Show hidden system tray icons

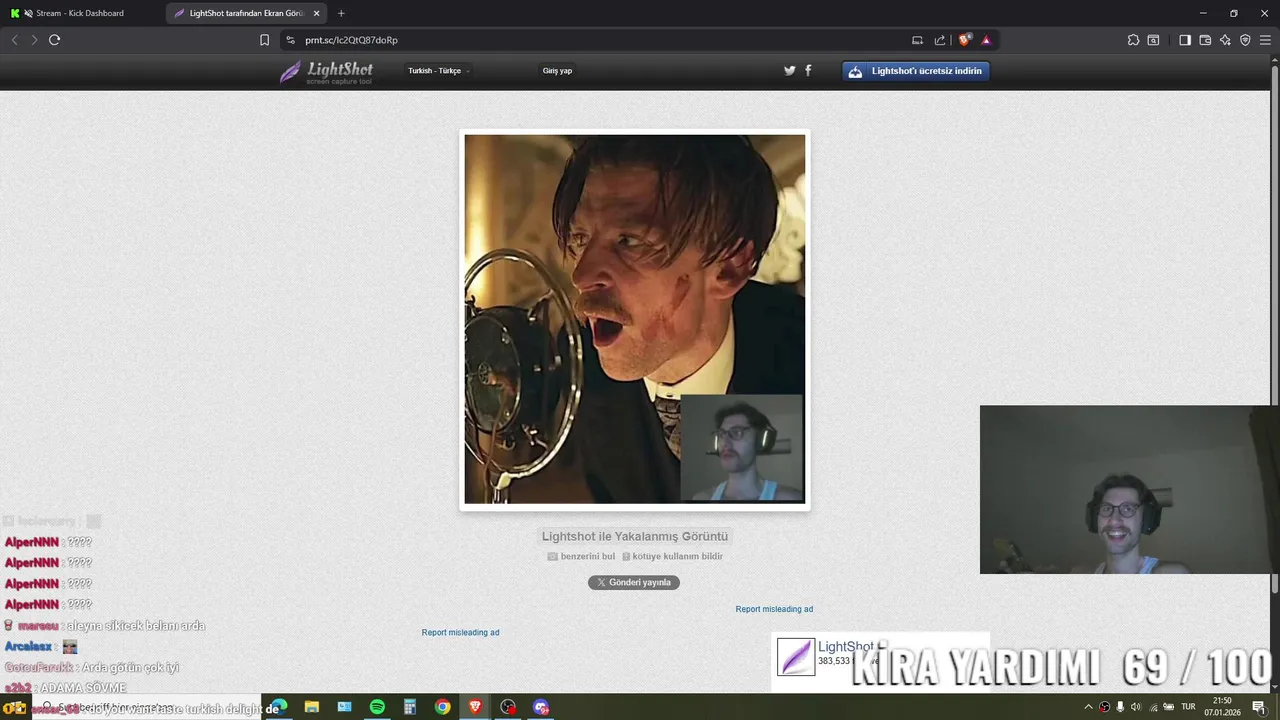(x=1088, y=707)
